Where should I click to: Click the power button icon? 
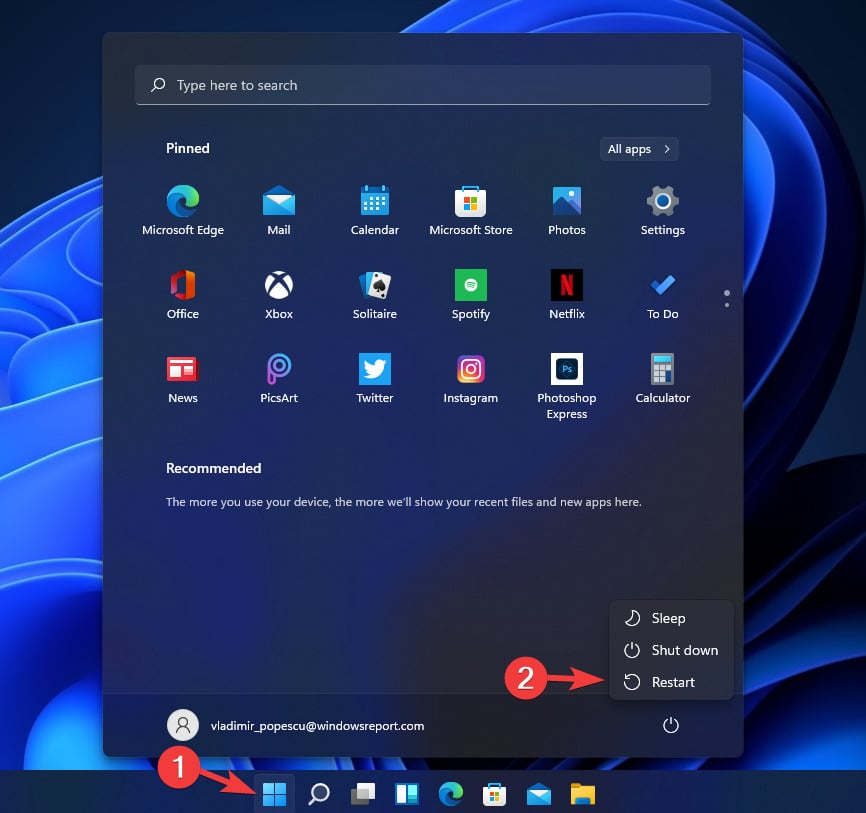click(x=670, y=725)
